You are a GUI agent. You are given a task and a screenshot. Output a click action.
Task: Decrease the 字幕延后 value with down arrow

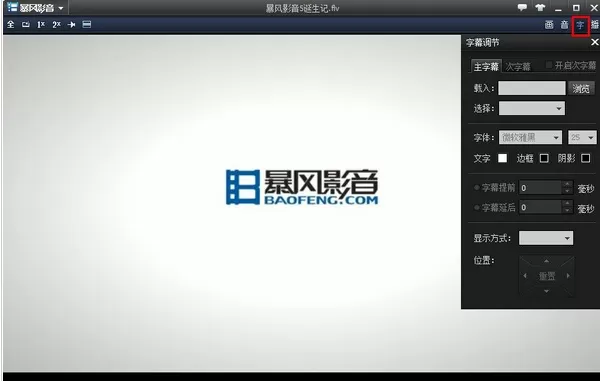point(567,211)
